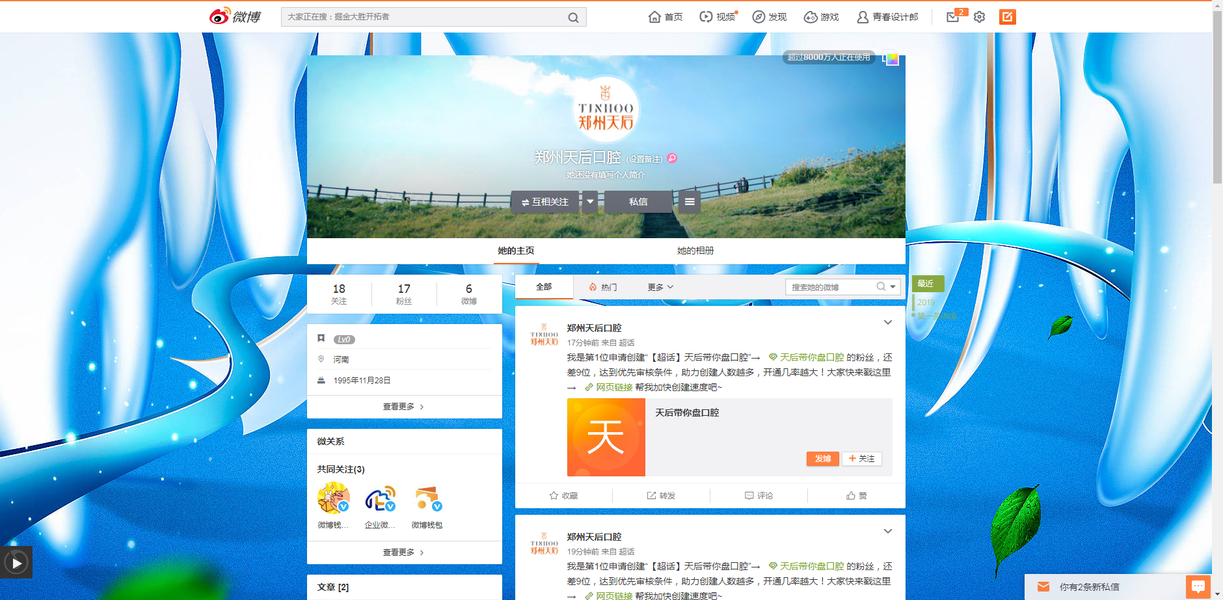Switch to the 她的相册 album tab

[x=695, y=251]
